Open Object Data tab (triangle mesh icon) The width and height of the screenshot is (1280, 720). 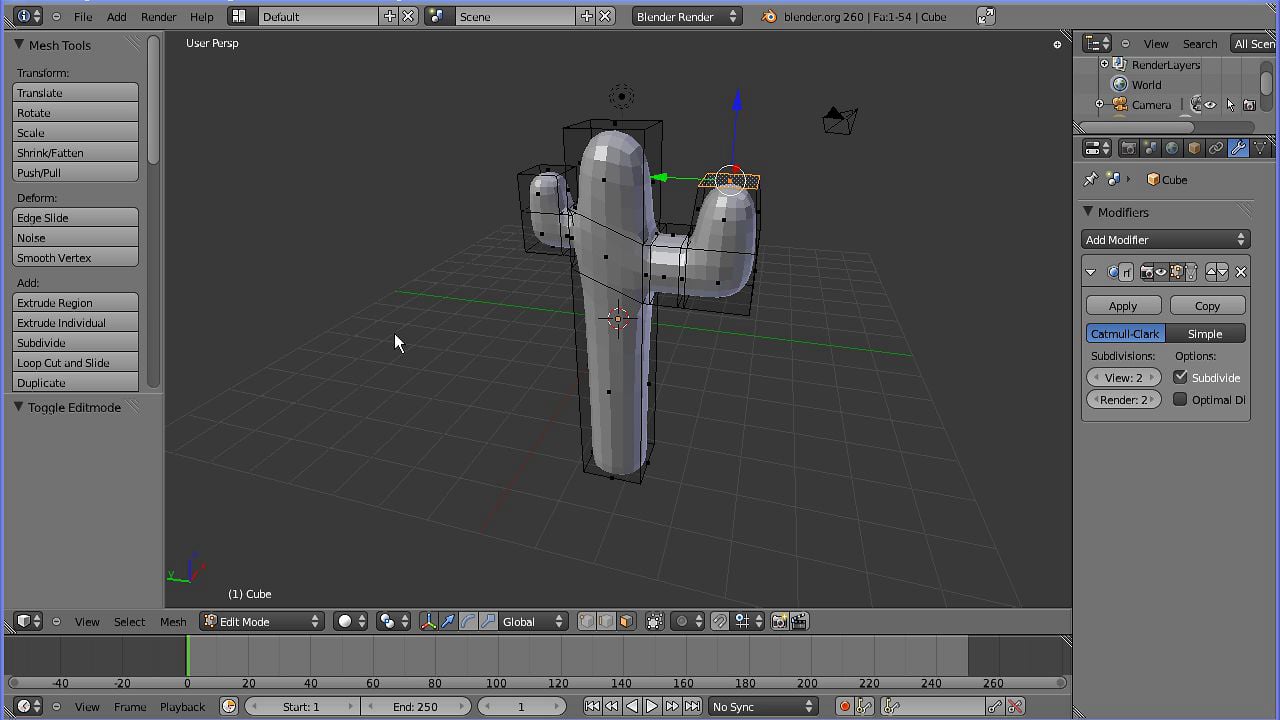pos(1260,148)
